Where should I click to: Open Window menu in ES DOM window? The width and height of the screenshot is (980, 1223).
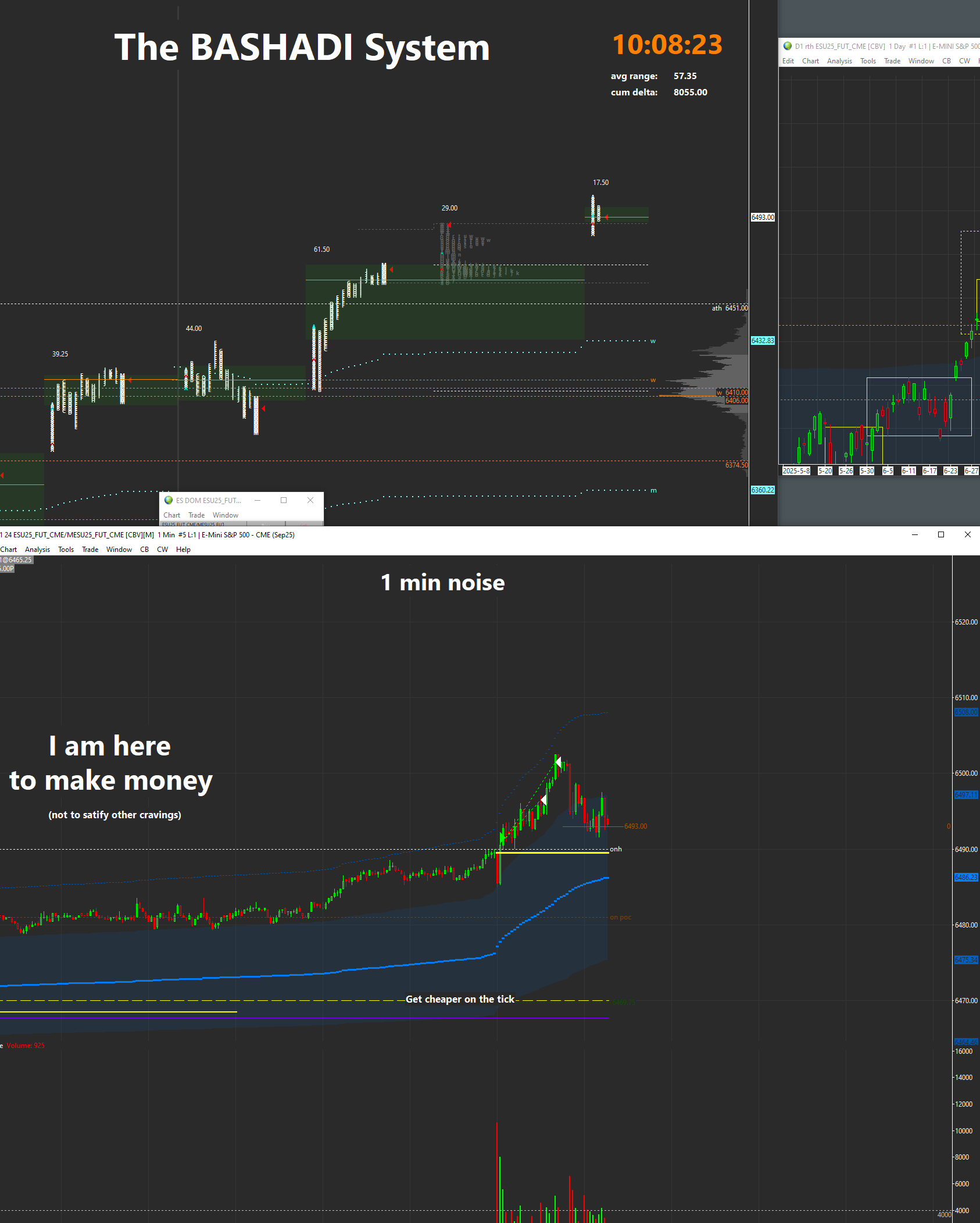click(226, 515)
